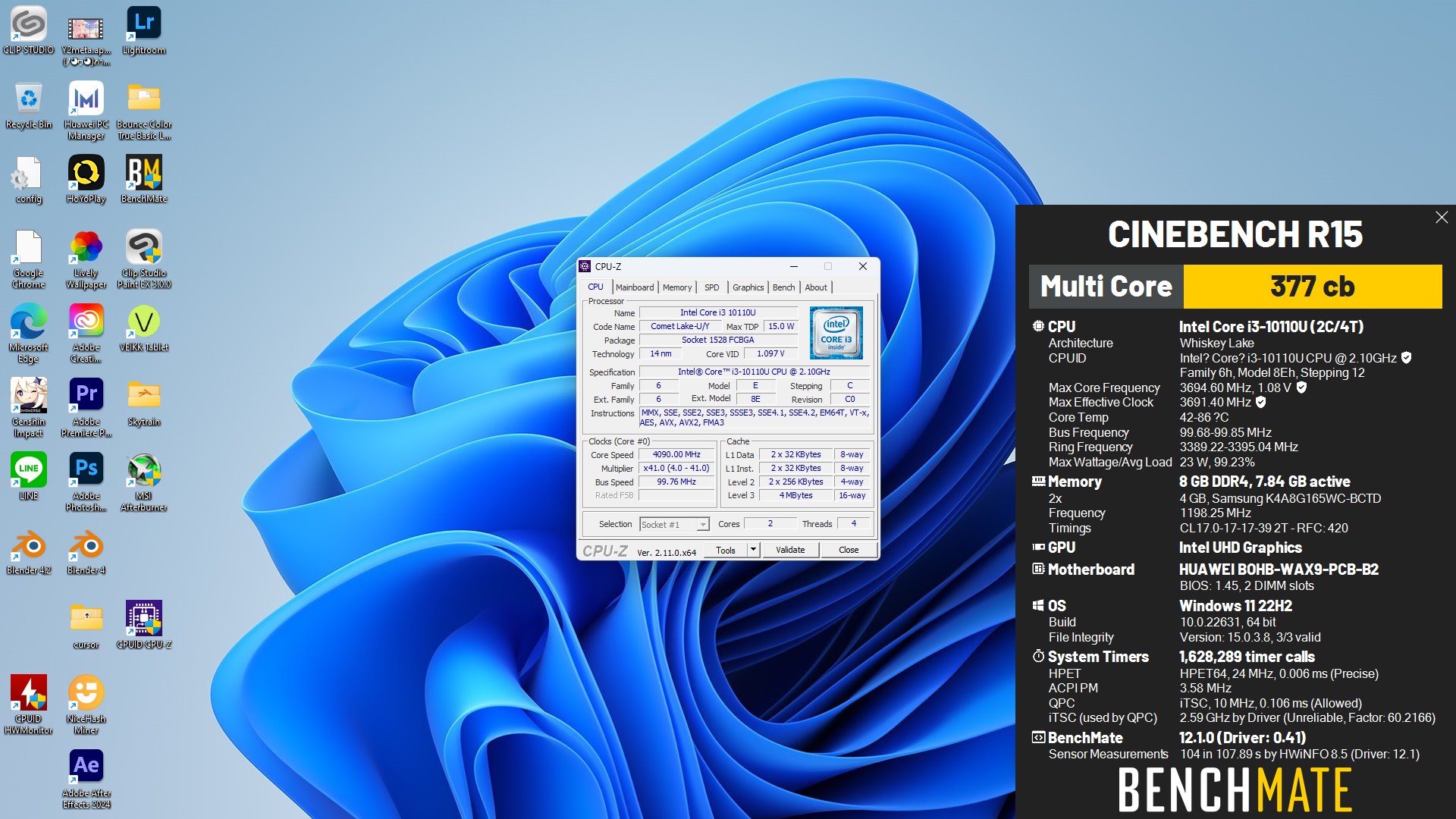
Task: Click the Multiplier x41.0 value
Action: [x=677, y=469]
